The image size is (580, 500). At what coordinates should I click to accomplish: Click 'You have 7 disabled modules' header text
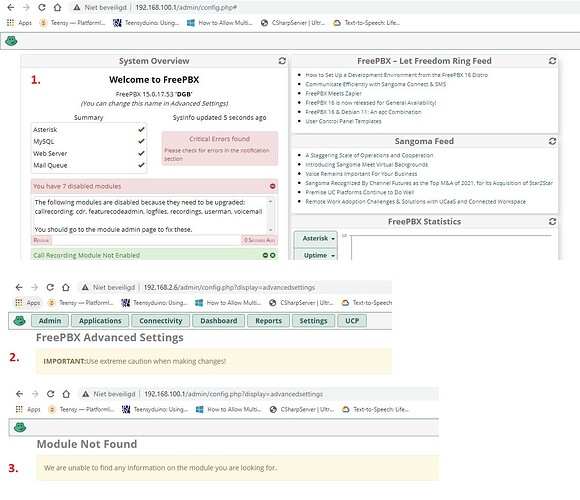point(77,186)
